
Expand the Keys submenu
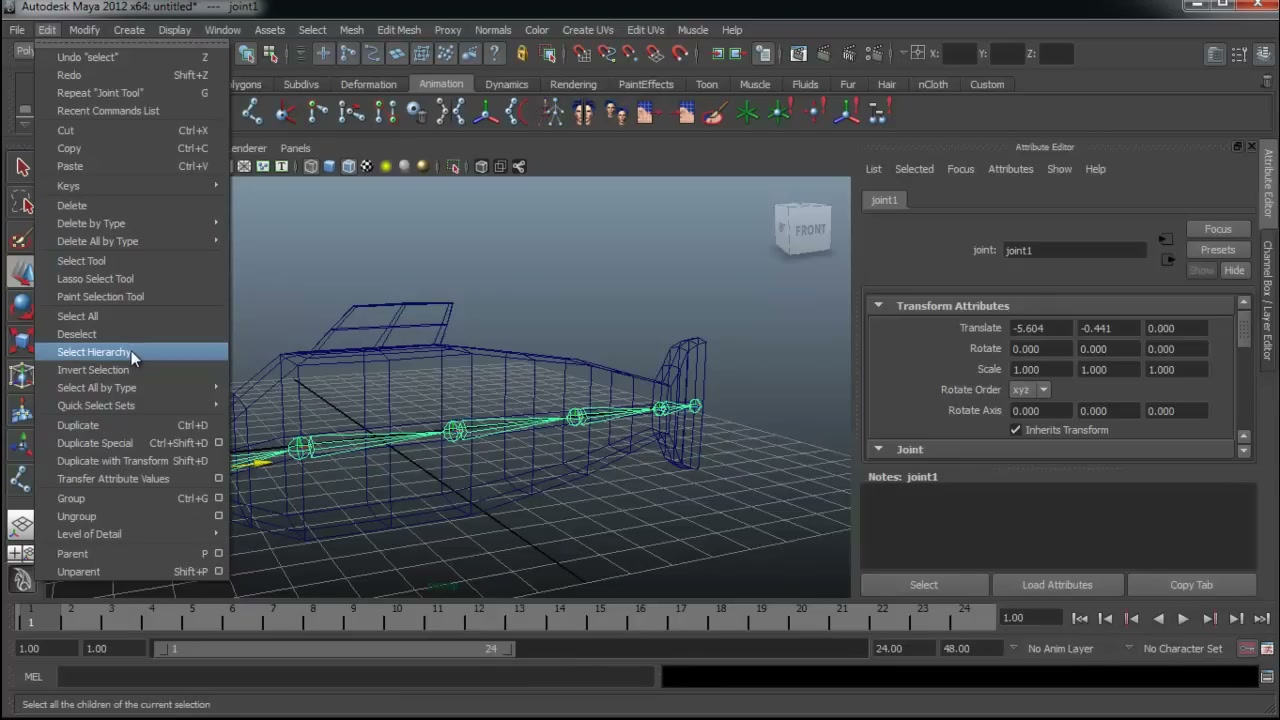(x=131, y=186)
